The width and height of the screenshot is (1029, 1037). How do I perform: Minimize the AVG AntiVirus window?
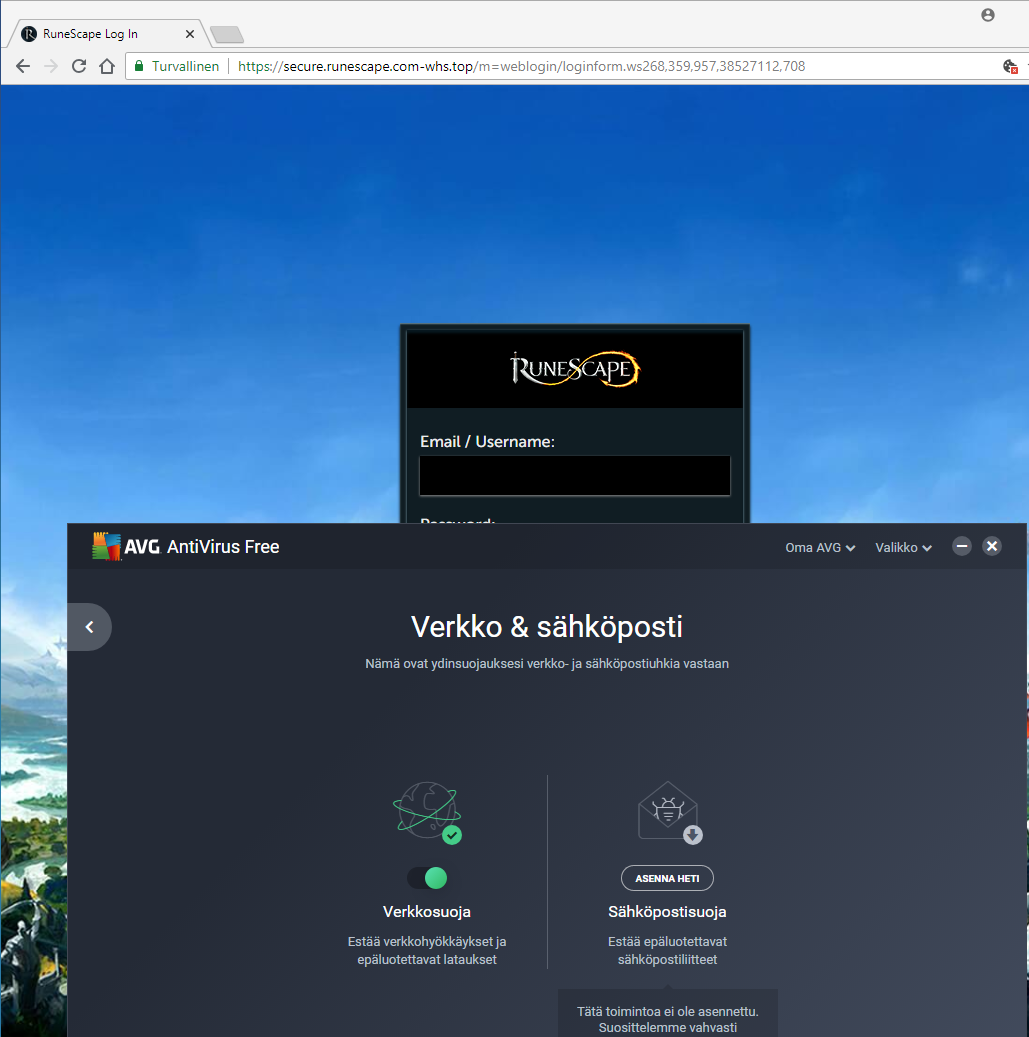coord(962,546)
